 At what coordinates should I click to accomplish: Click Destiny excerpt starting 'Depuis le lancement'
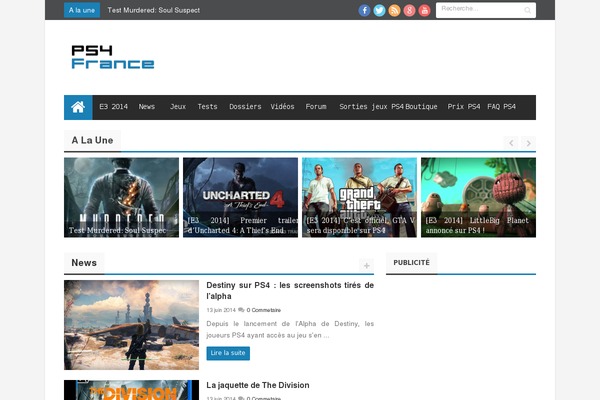[x=290, y=329]
